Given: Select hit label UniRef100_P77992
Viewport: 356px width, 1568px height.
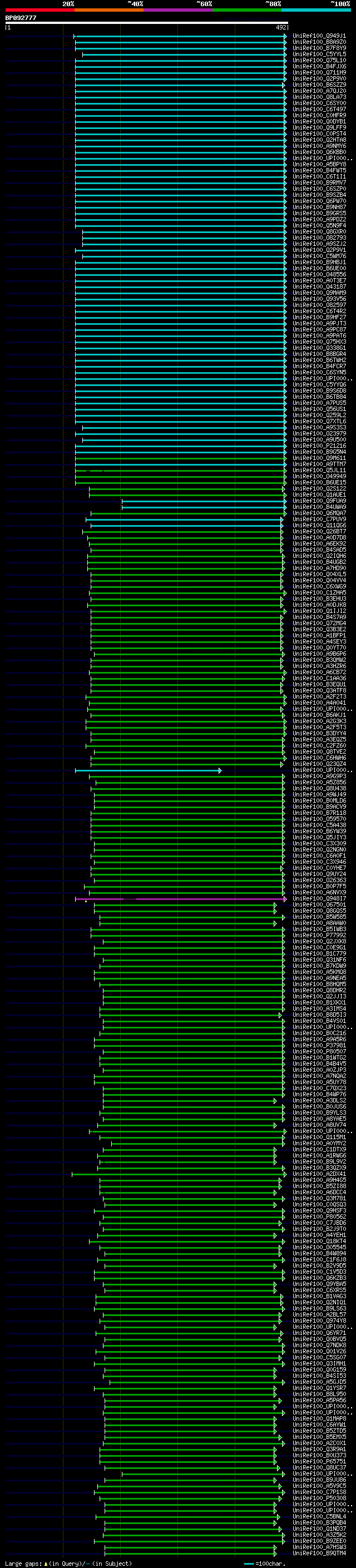Looking at the screenshot, I should point(319,936).
